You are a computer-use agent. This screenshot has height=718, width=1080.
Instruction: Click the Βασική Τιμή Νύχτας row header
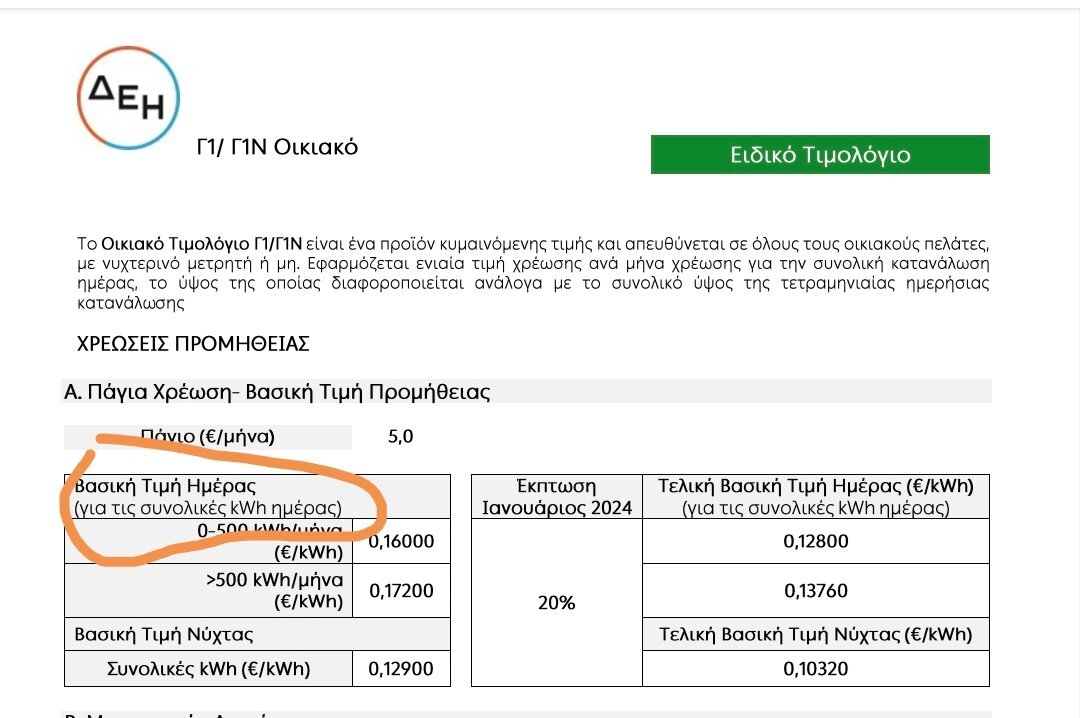(x=257, y=634)
